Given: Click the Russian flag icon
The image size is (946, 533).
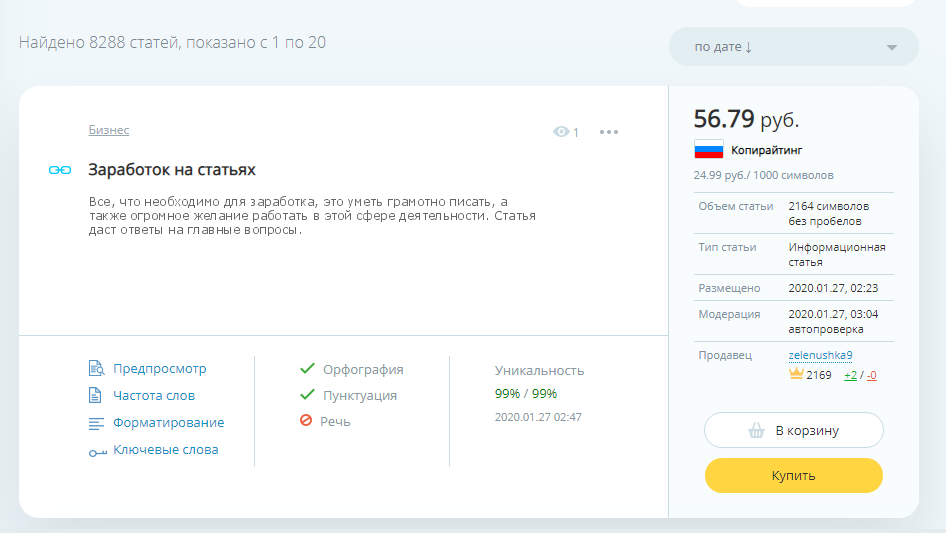Looking at the screenshot, I should 708,150.
